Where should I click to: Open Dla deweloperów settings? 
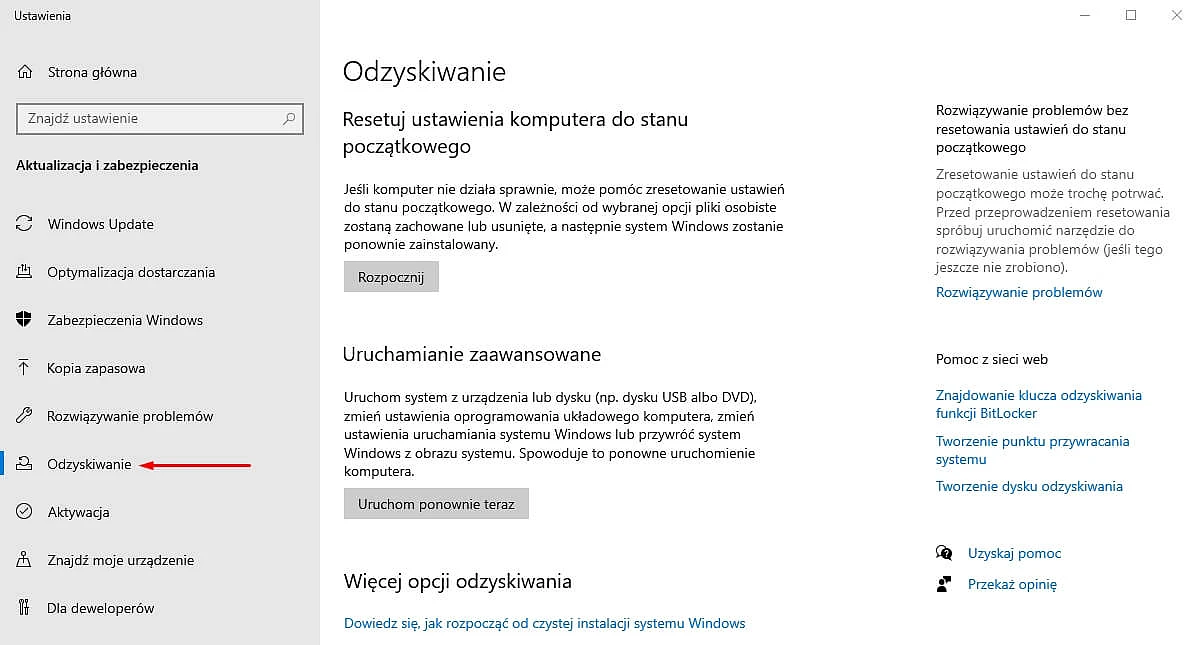pos(101,608)
